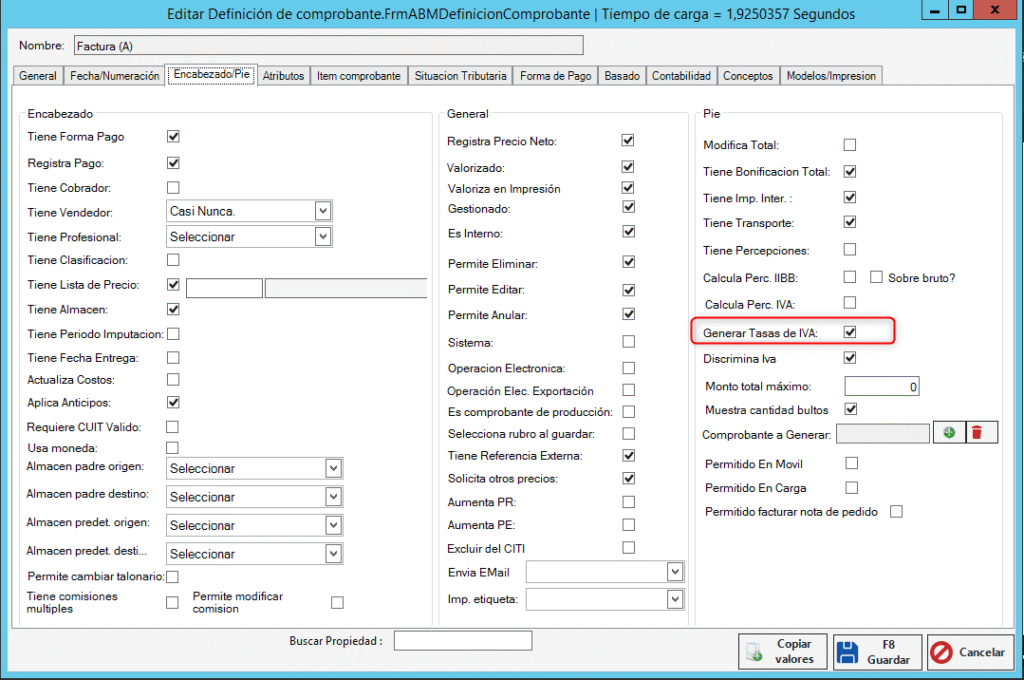Enable the Modifica Total checkbox

pos(850,145)
